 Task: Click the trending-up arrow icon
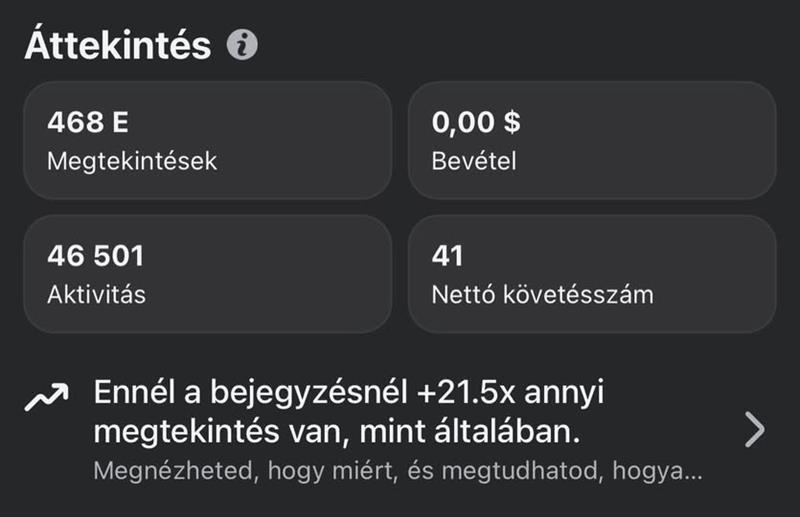(x=47, y=399)
